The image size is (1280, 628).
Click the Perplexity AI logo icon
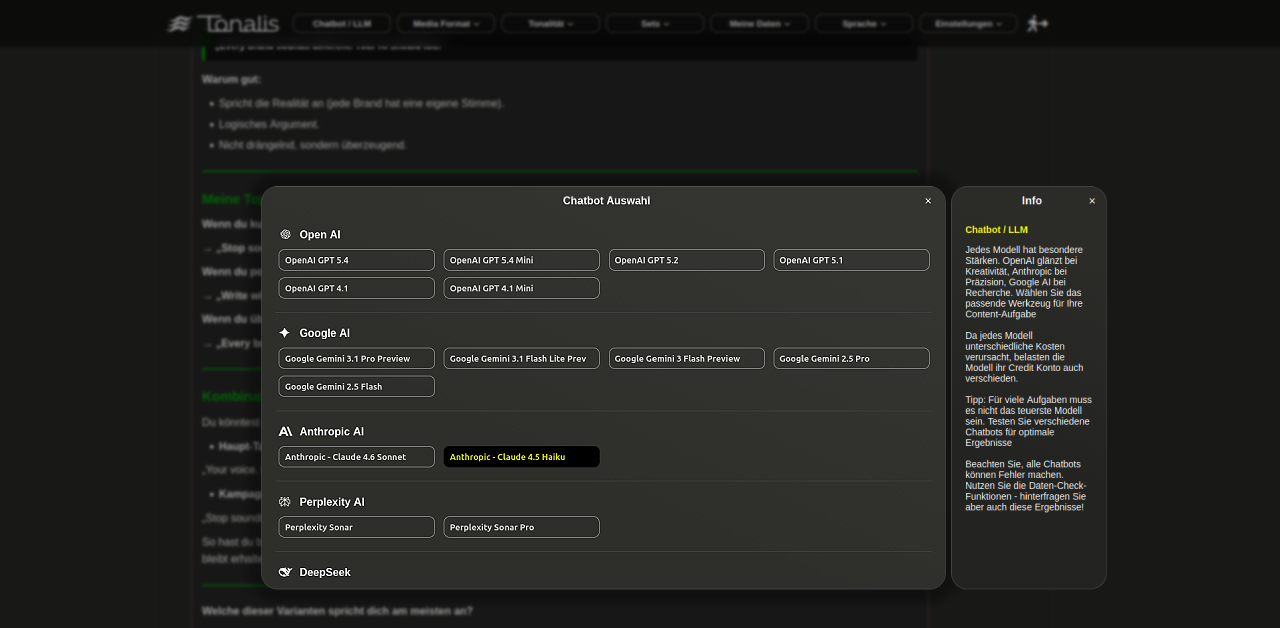(x=285, y=502)
